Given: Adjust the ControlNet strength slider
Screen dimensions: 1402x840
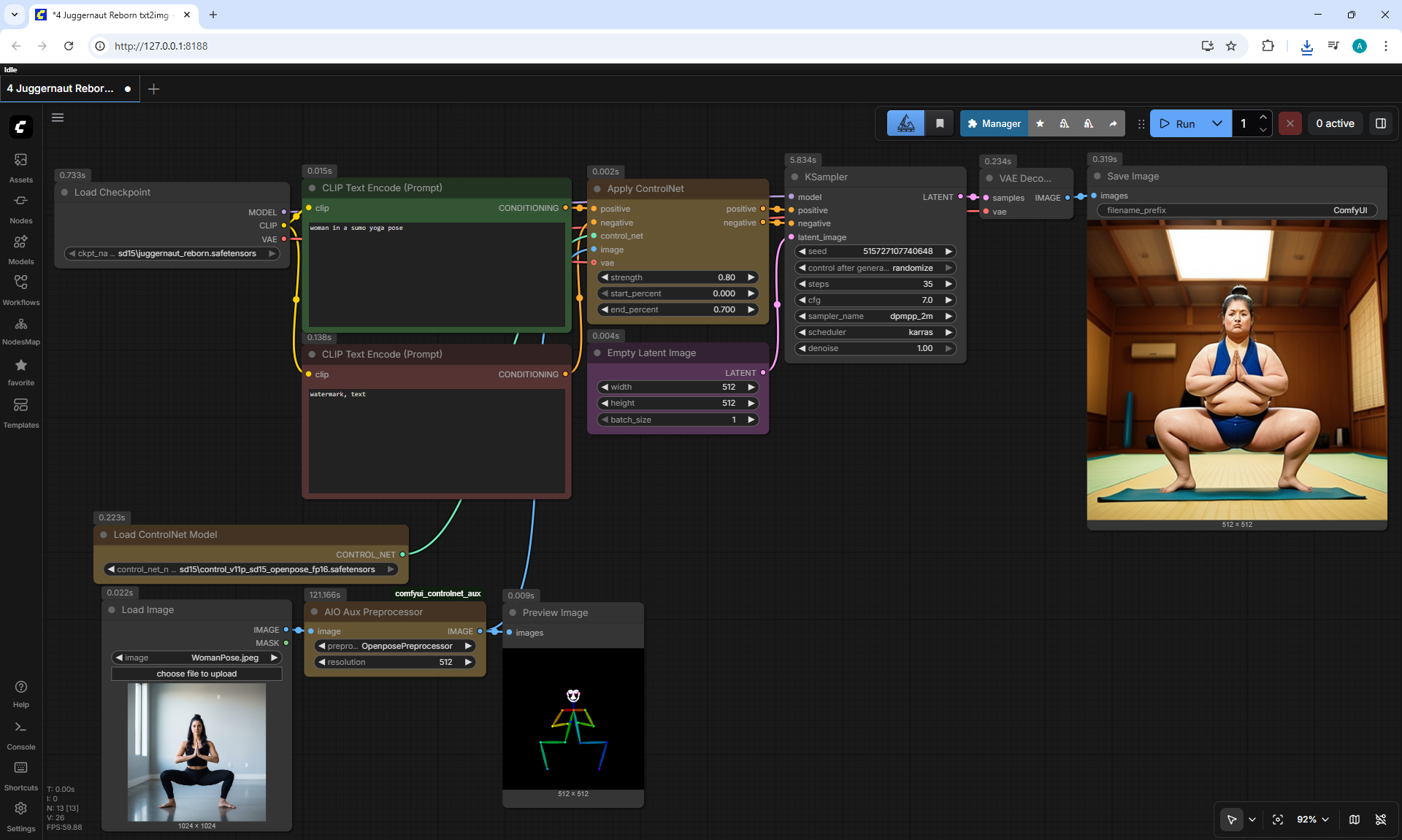Looking at the screenshot, I should 677,277.
